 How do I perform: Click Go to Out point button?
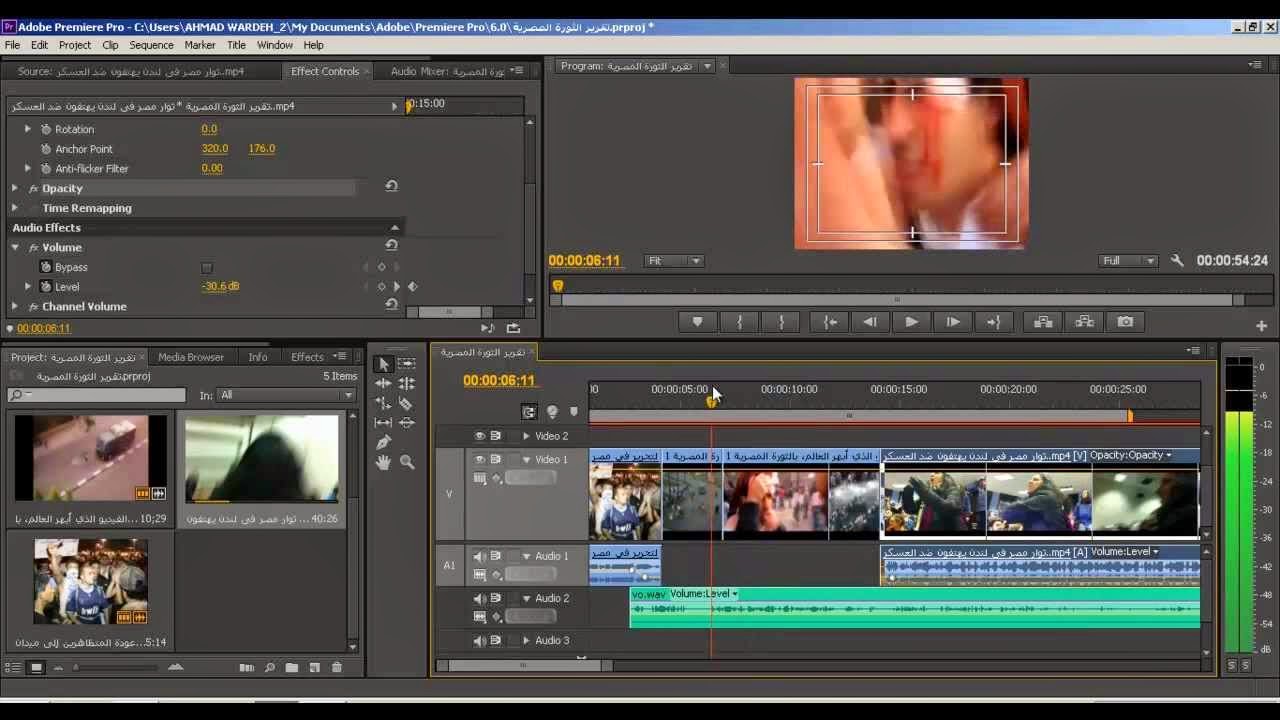(994, 322)
